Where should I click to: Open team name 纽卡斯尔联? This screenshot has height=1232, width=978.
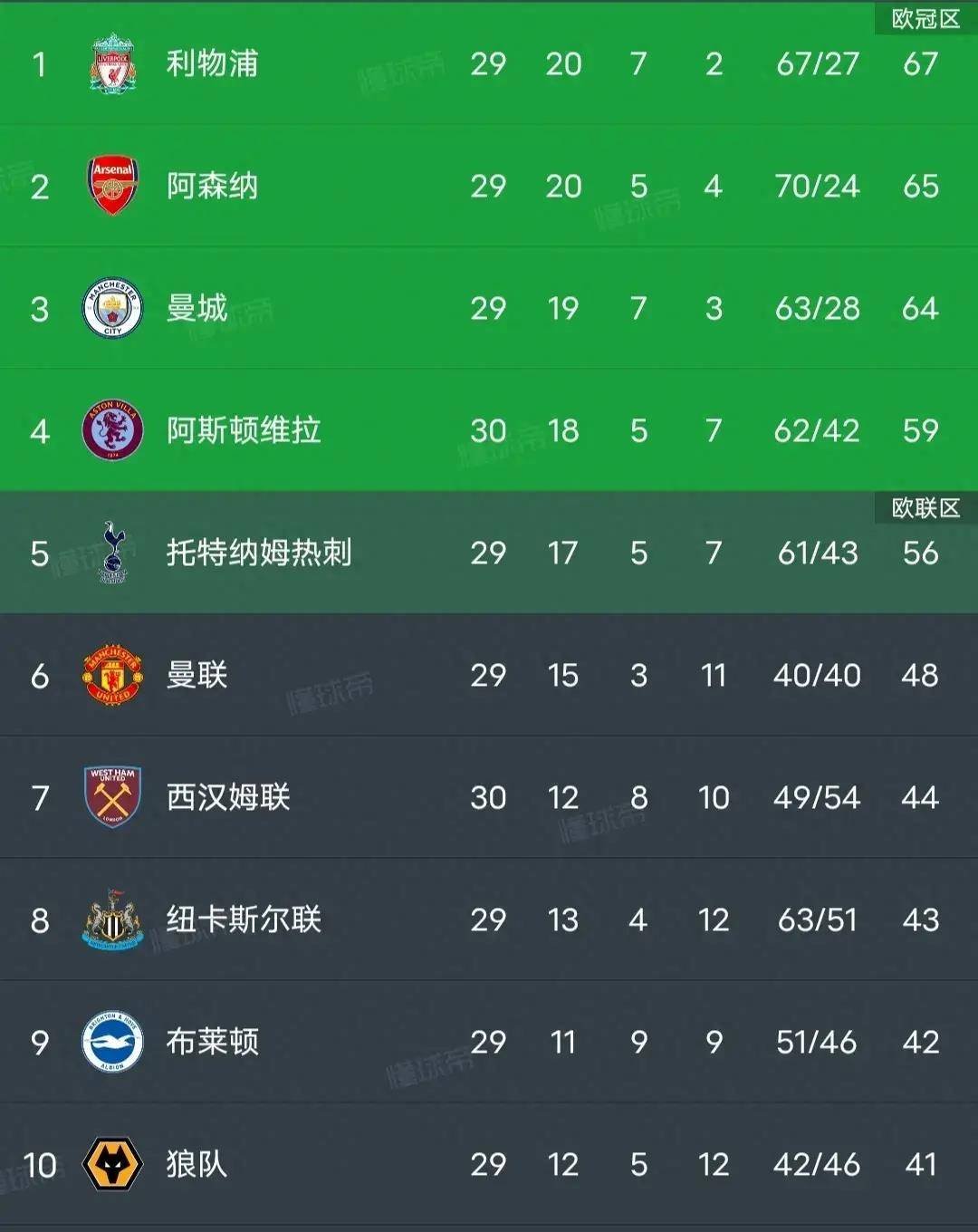click(x=244, y=919)
